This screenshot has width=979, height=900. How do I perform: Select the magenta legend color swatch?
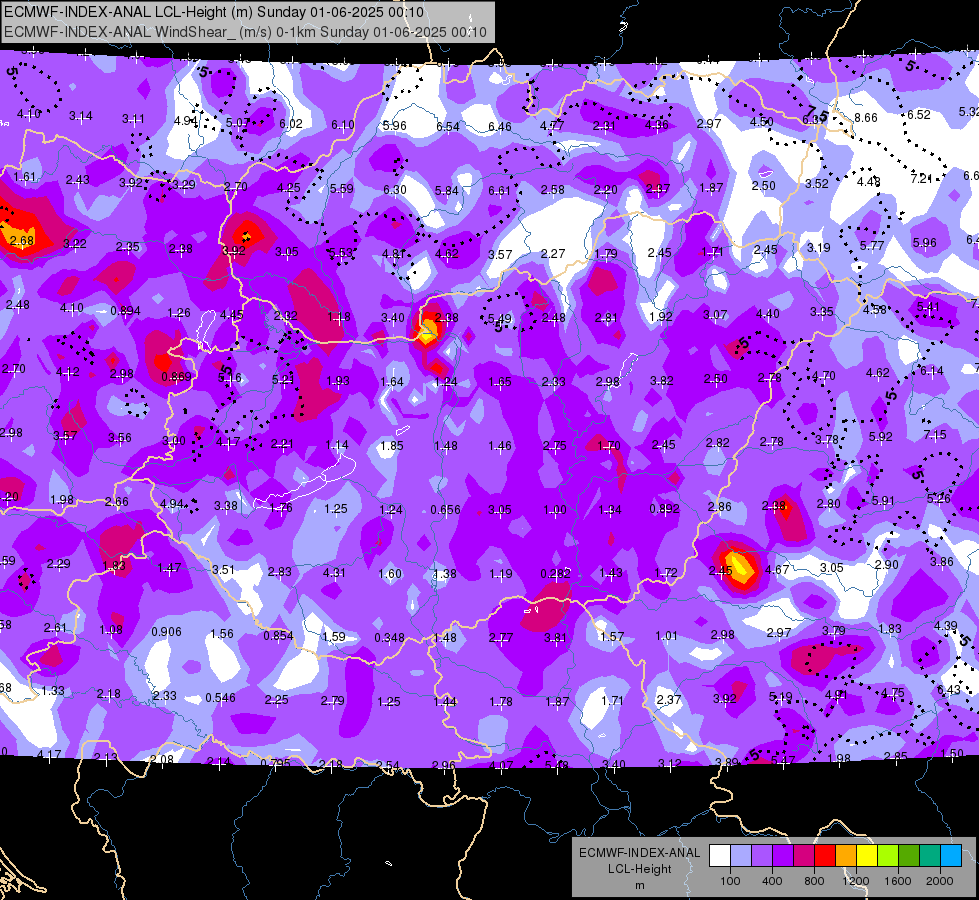(804, 855)
